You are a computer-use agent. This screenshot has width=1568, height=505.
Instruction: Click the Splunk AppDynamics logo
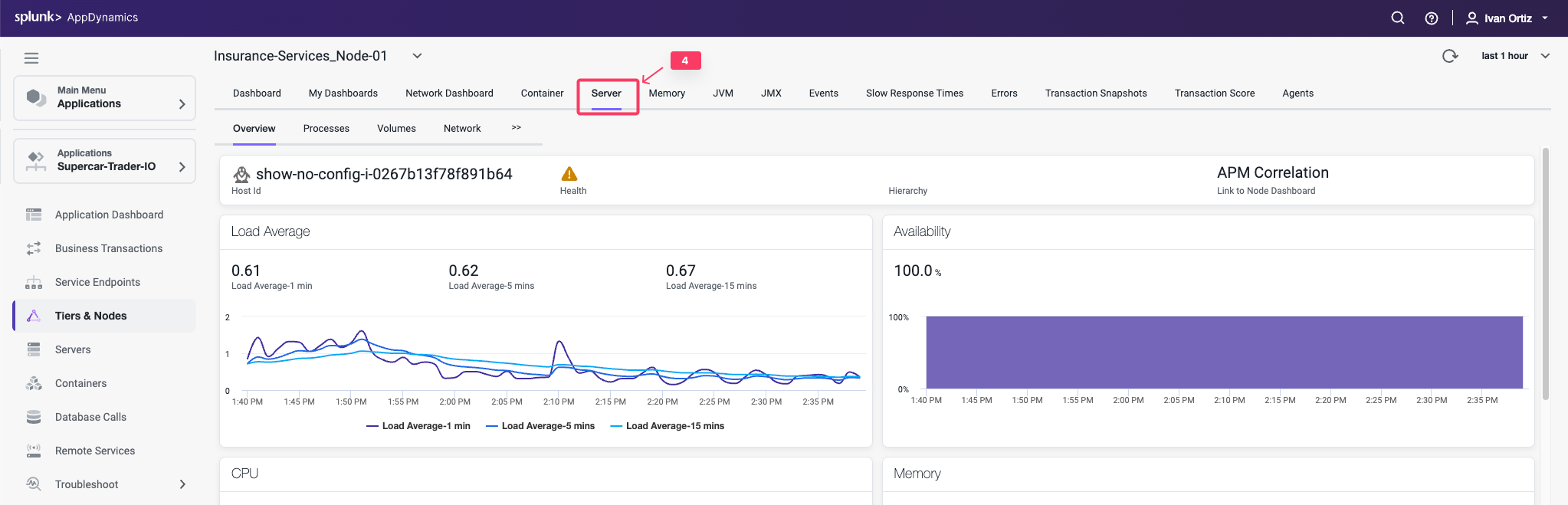point(76,17)
